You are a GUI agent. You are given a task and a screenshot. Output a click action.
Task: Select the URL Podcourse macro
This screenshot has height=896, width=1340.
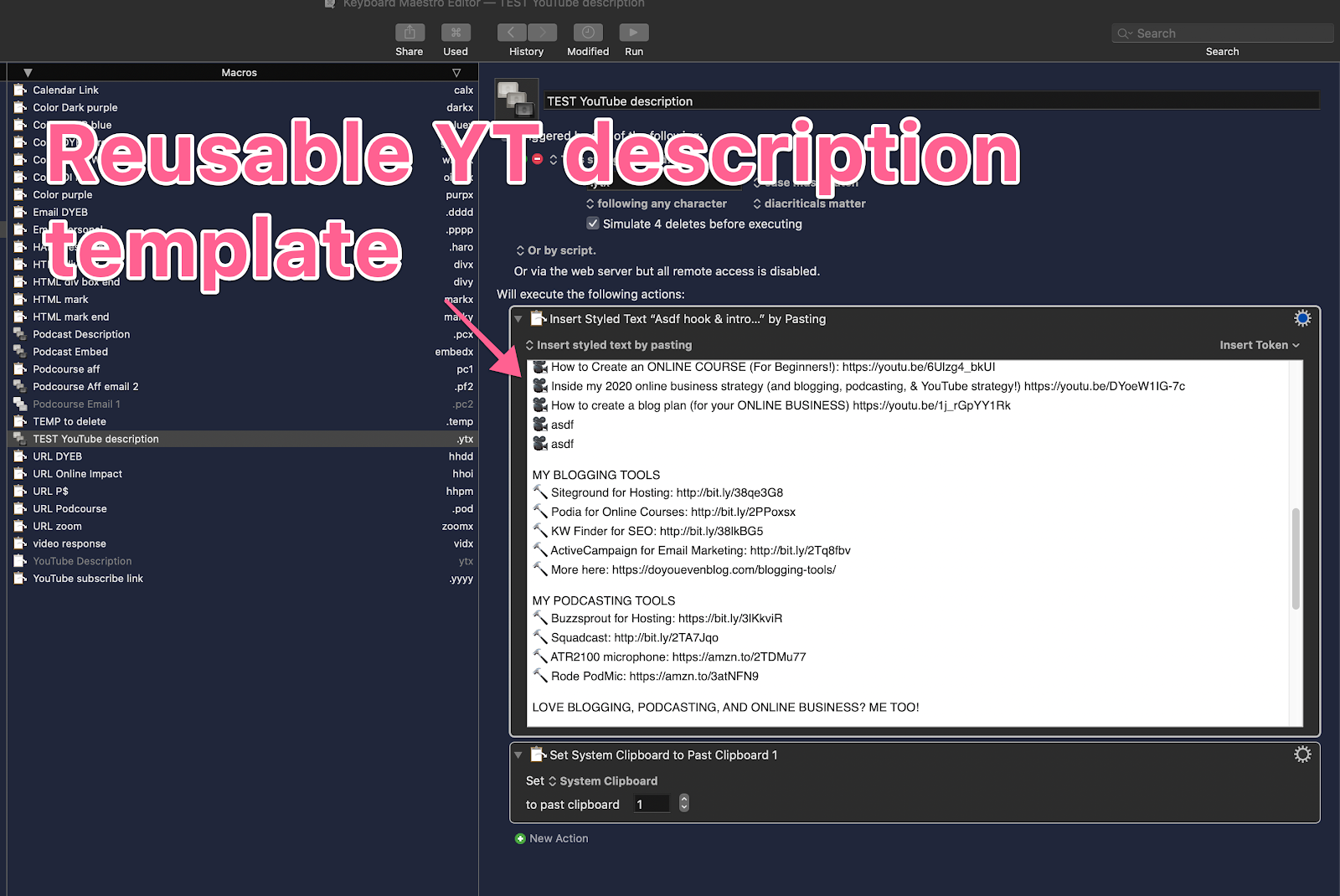point(243,509)
